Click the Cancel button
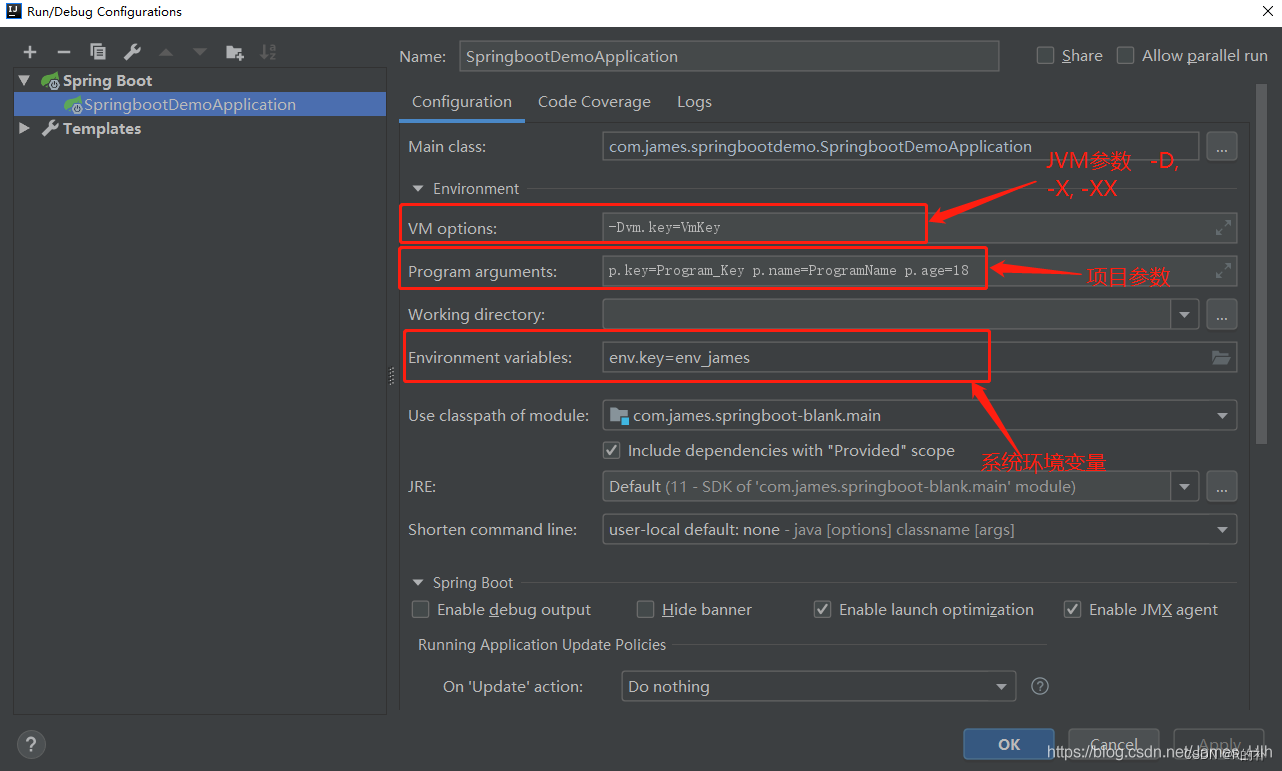The width and height of the screenshot is (1282, 771). [x=1114, y=744]
